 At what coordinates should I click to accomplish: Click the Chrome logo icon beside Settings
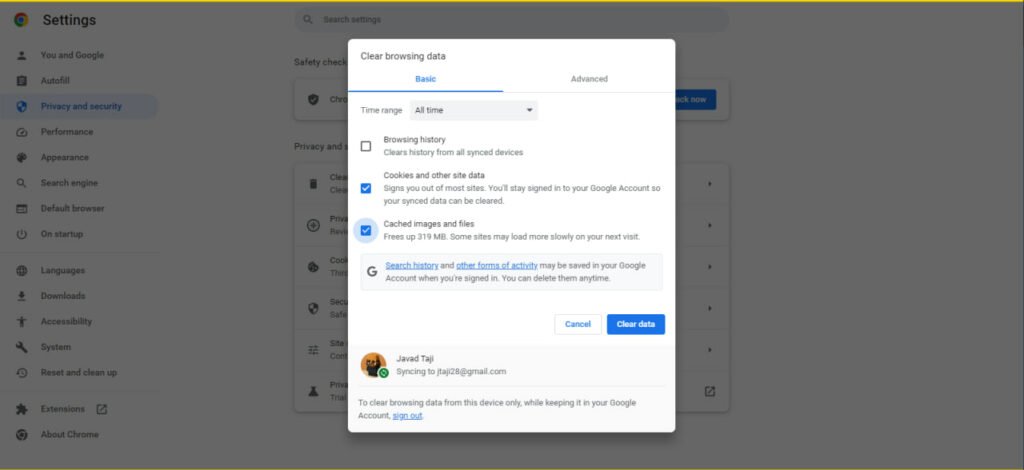[21, 20]
